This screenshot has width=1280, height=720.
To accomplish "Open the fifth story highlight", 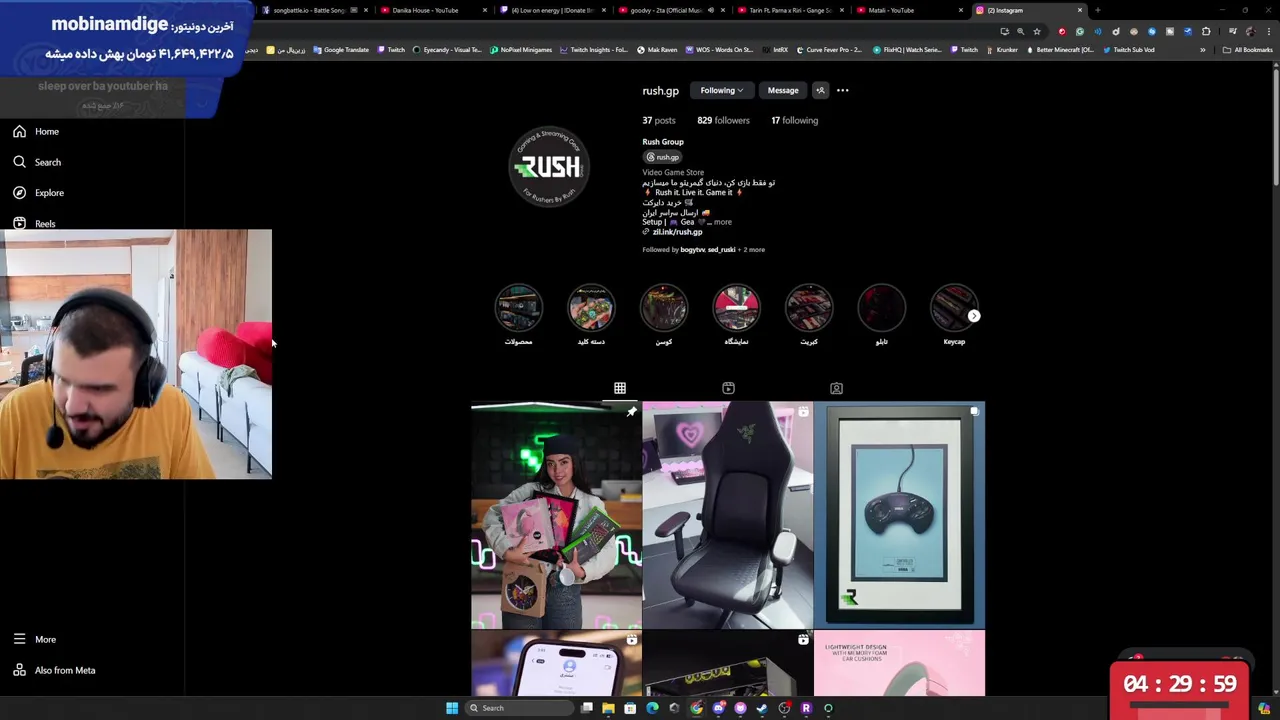I will [809, 308].
